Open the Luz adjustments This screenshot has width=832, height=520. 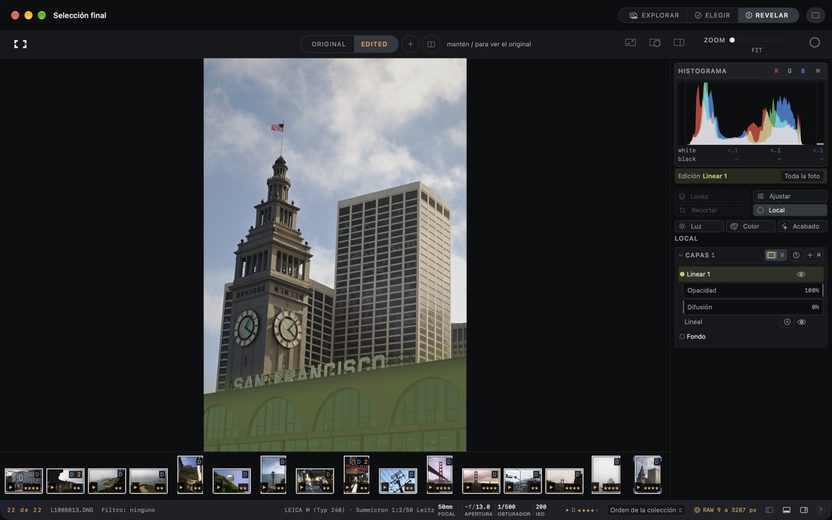(699, 227)
